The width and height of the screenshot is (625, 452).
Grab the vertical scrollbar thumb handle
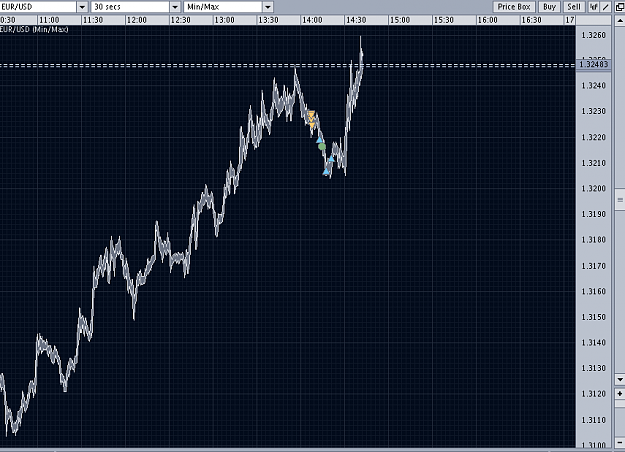620,200
